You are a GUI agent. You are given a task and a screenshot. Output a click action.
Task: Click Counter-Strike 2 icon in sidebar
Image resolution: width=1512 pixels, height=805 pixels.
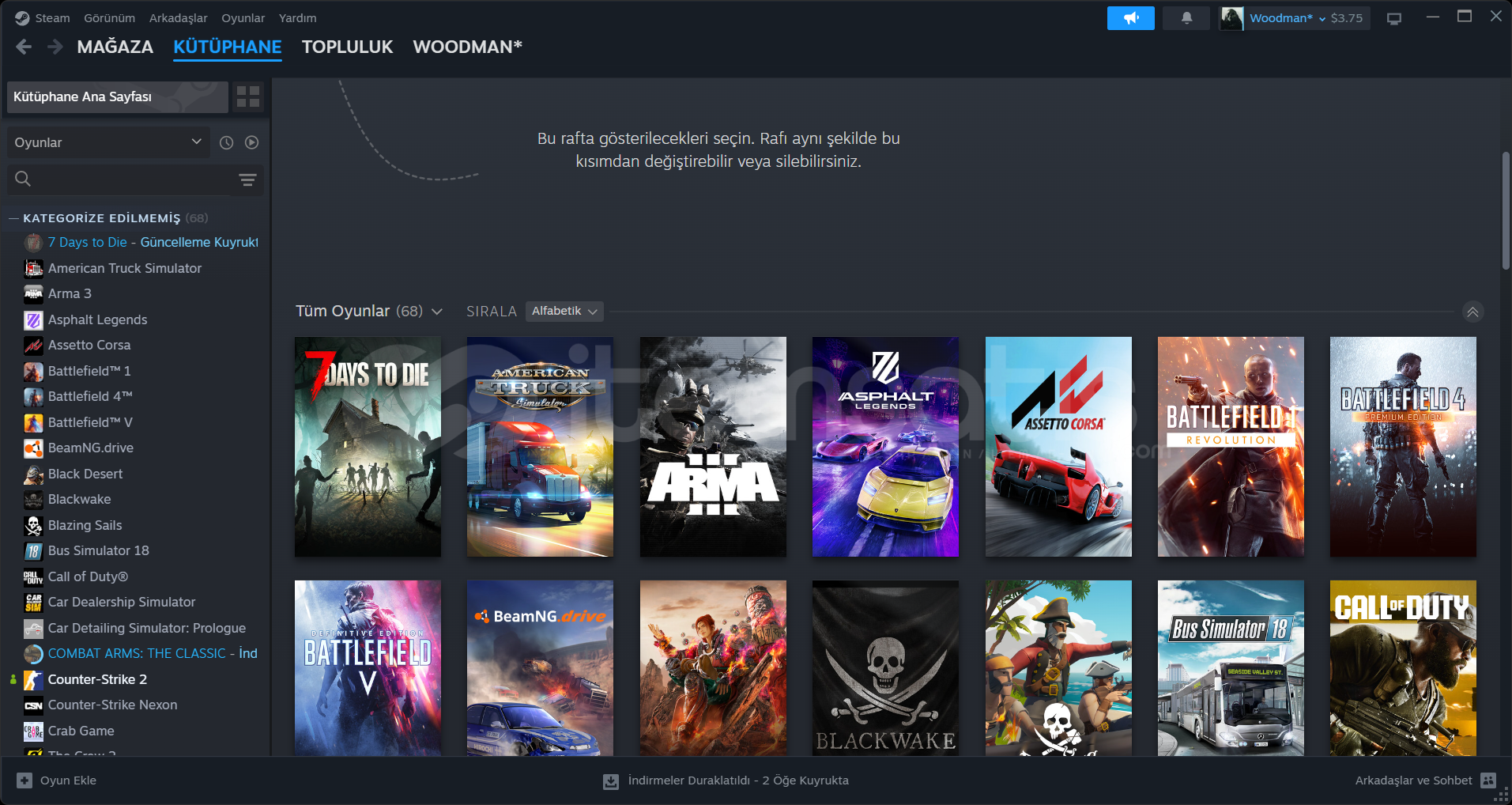[33, 679]
